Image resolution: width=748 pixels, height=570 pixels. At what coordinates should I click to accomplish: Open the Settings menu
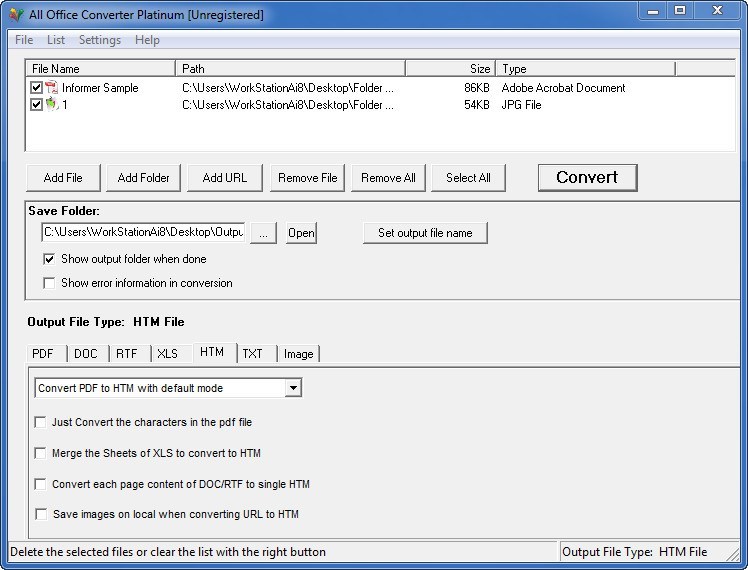click(100, 40)
